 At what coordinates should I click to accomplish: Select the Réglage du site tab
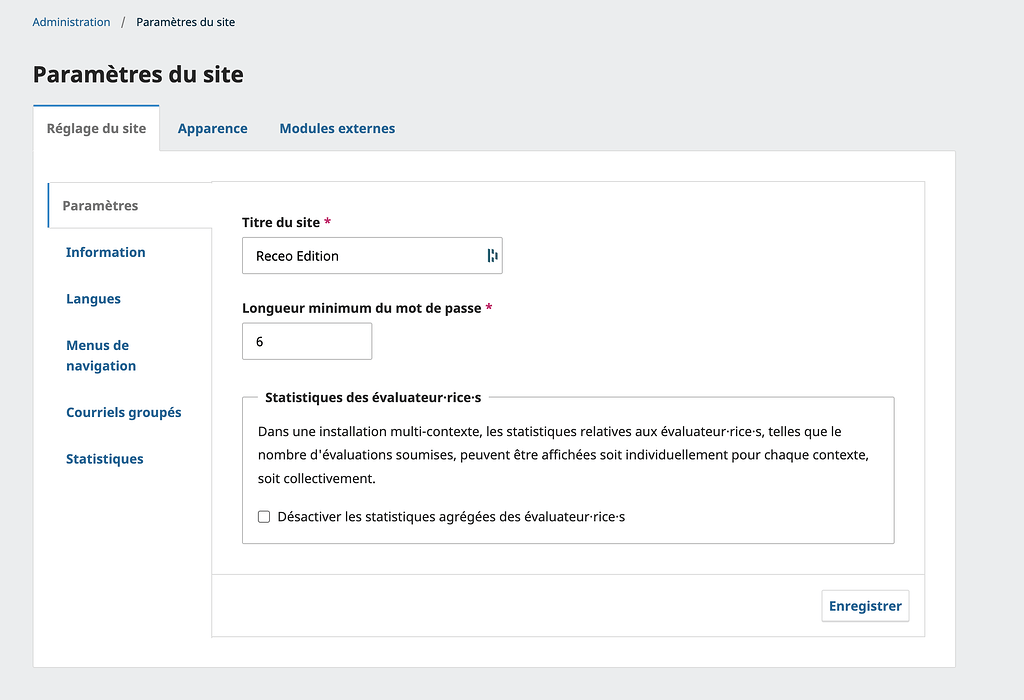(96, 128)
